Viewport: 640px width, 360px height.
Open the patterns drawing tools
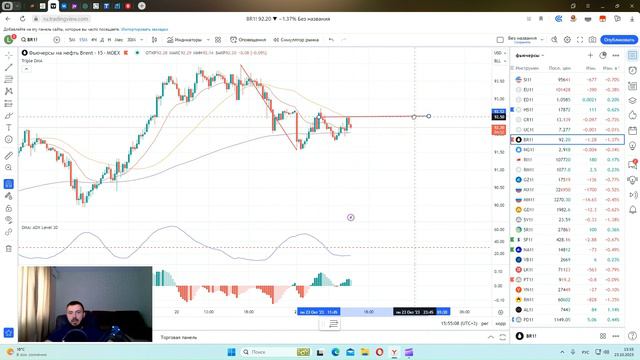[9, 91]
